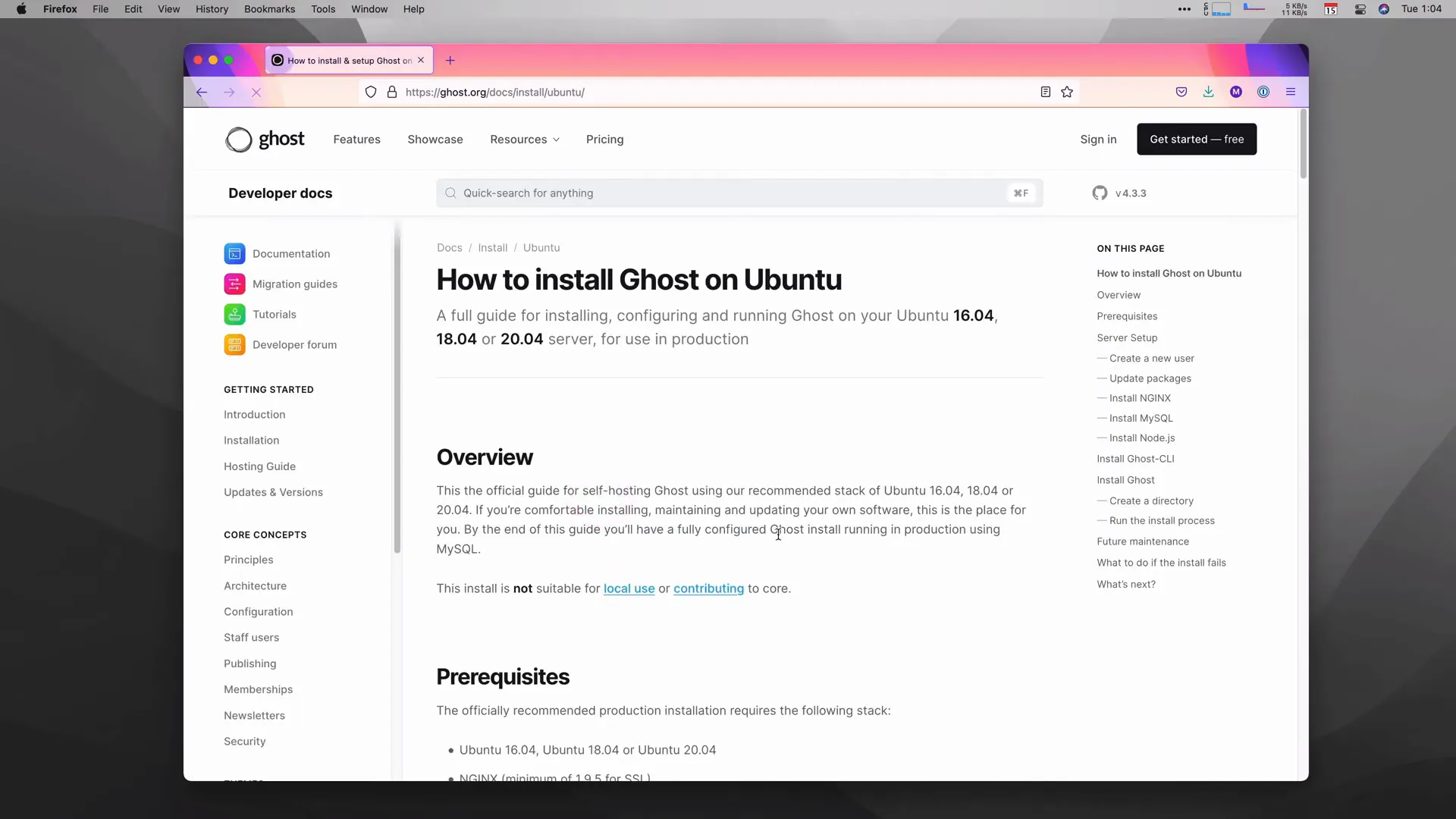
Task: Follow the contributing link
Action: pos(709,589)
